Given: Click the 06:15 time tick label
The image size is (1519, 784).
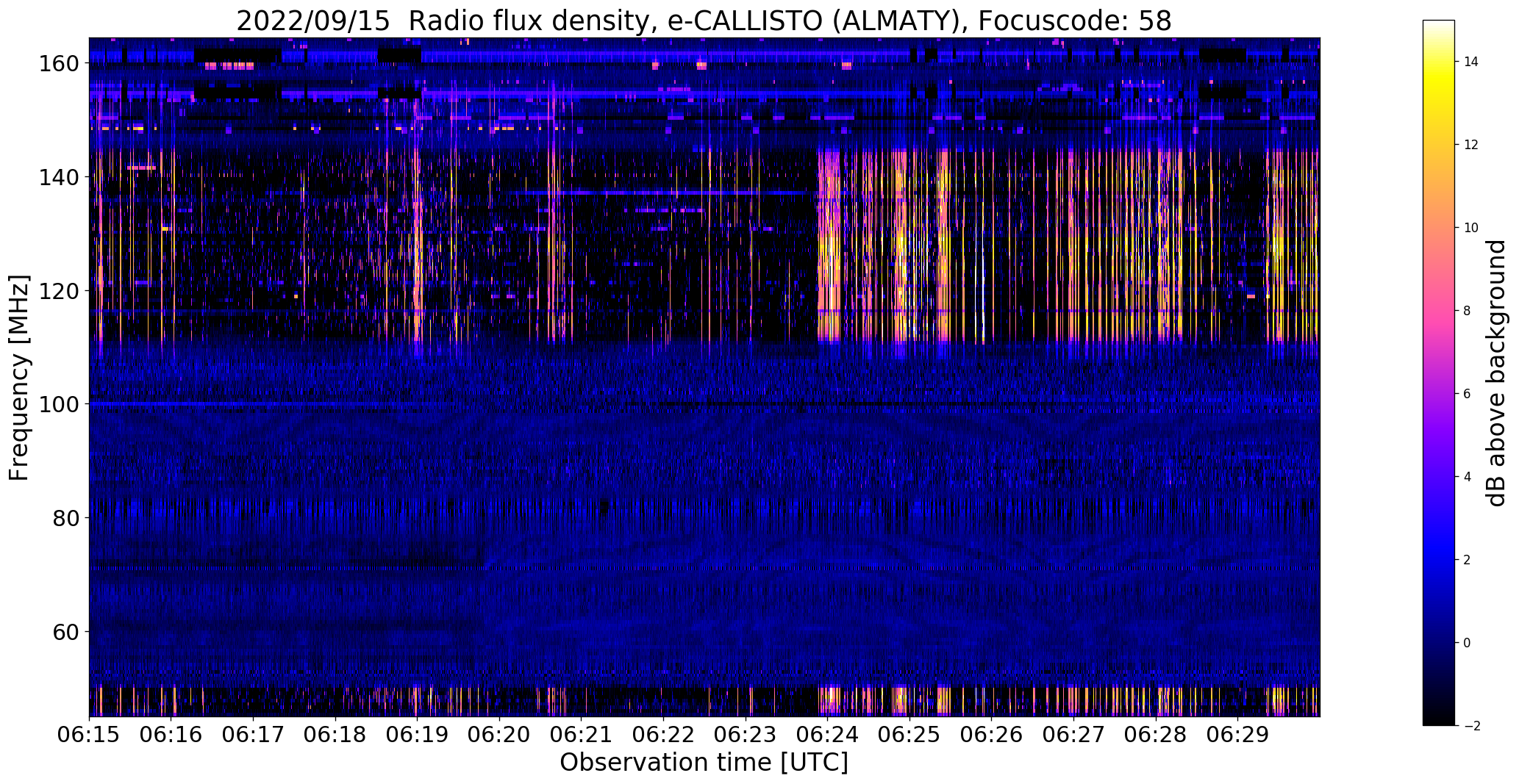Looking at the screenshot, I should click(x=89, y=736).
